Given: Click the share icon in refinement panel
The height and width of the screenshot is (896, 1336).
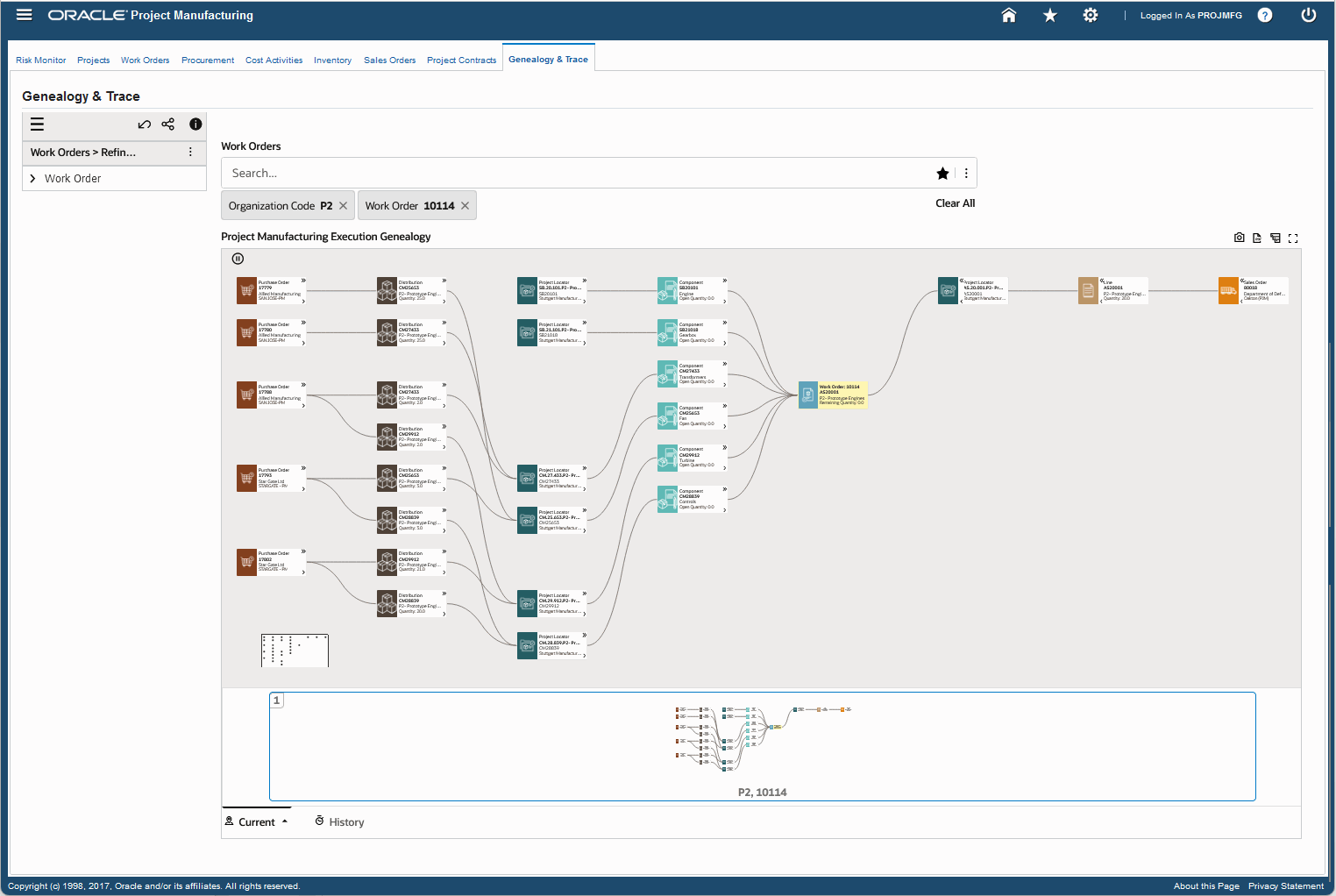Looking at the screenshot, I should click(168, 124).
